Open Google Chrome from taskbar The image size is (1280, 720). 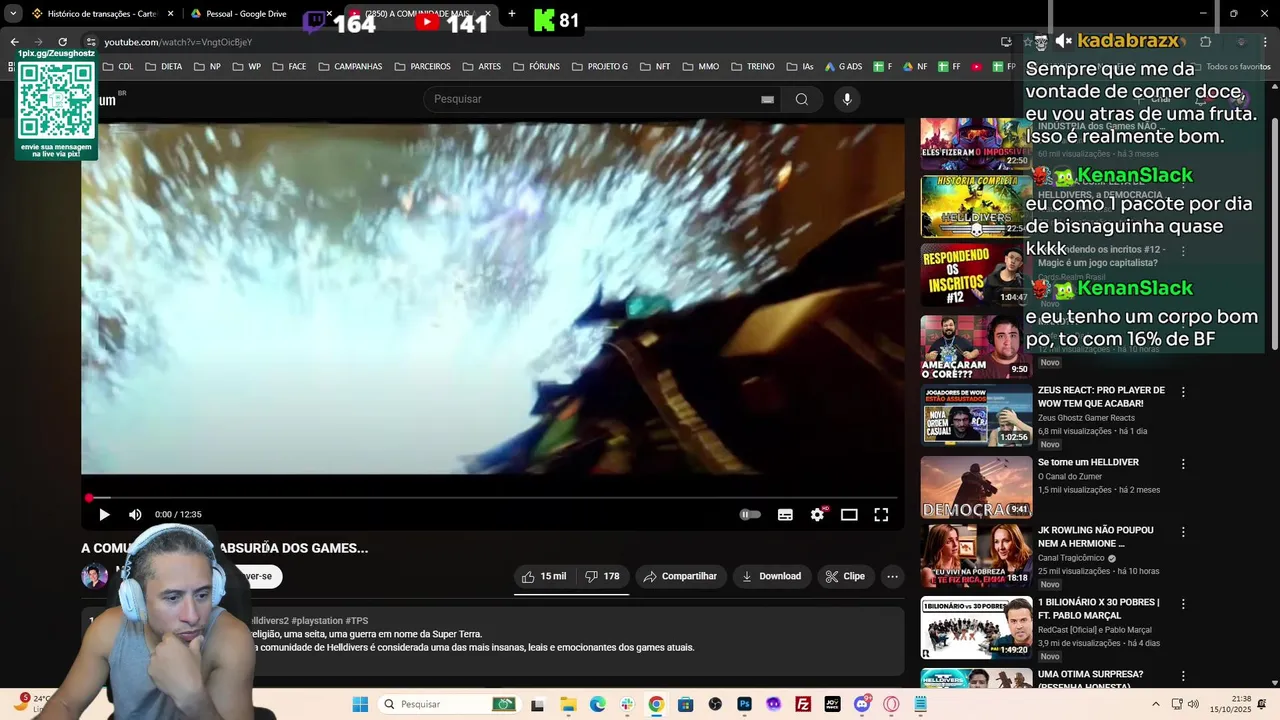click(x=656, y=705)
